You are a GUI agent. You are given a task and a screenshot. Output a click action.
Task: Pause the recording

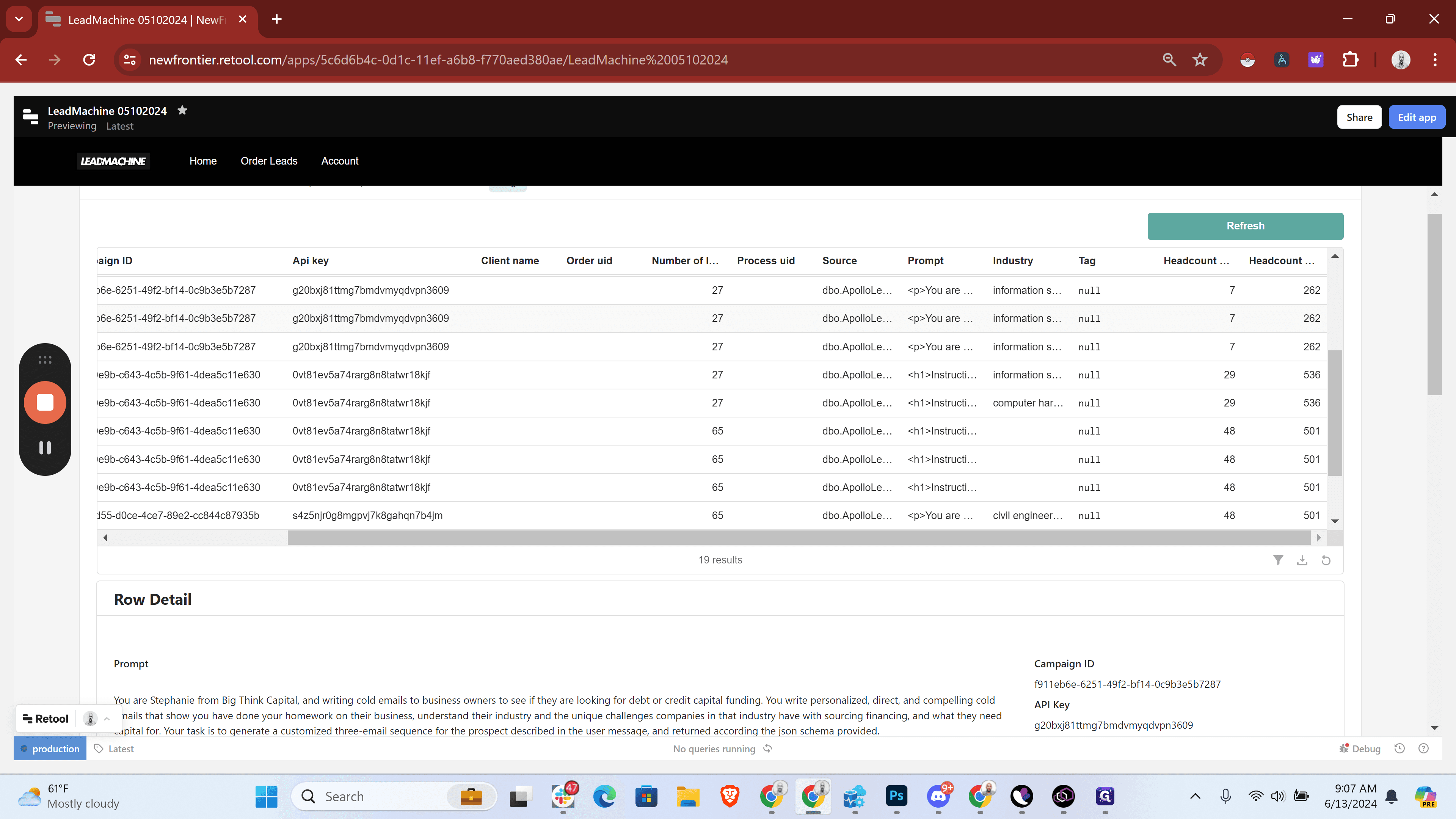(x=45, y=448)
